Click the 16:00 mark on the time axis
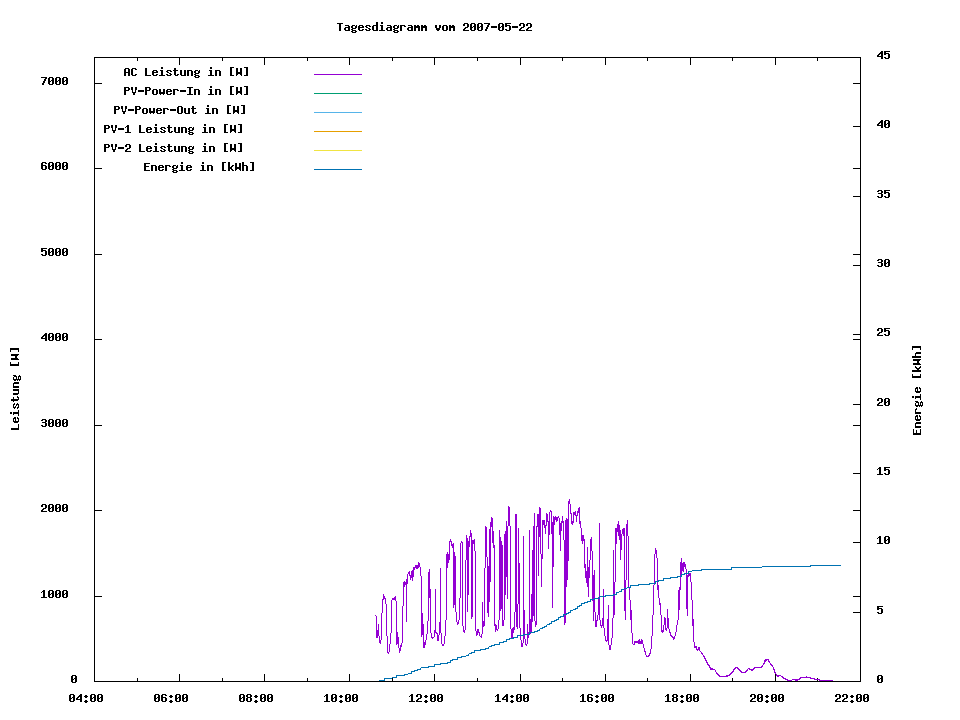 tap(597, 699)
